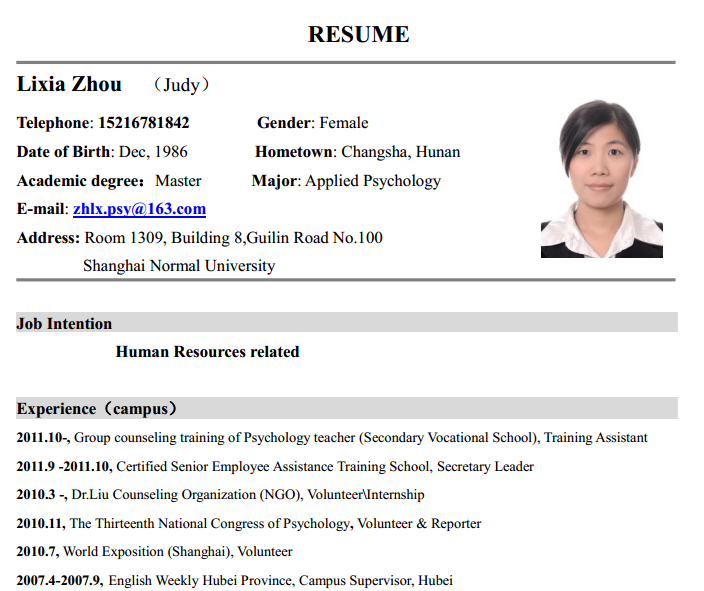Click the Experience (campus) section header

click(97, 408)
